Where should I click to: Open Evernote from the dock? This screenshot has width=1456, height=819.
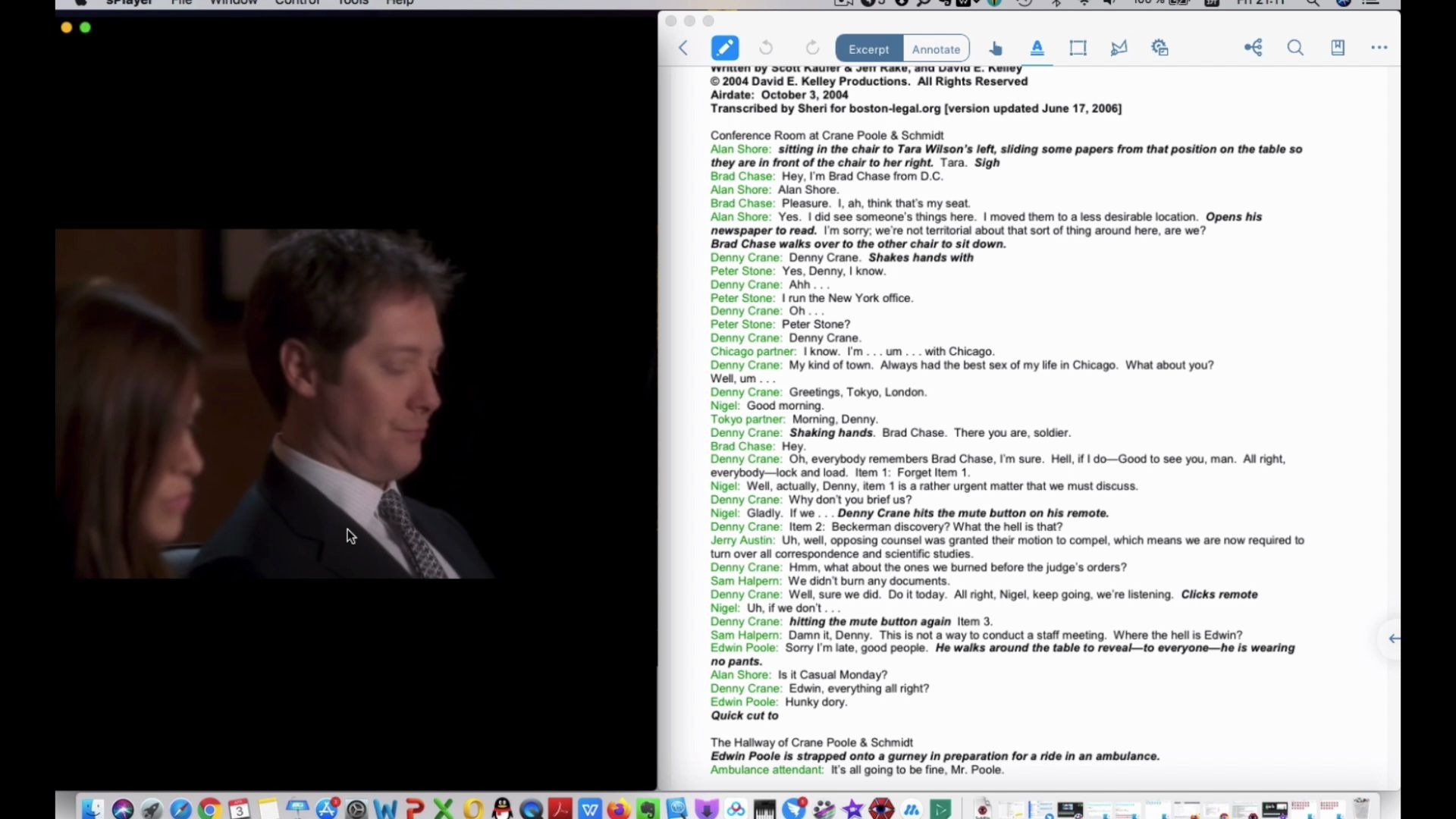point(648,809)
